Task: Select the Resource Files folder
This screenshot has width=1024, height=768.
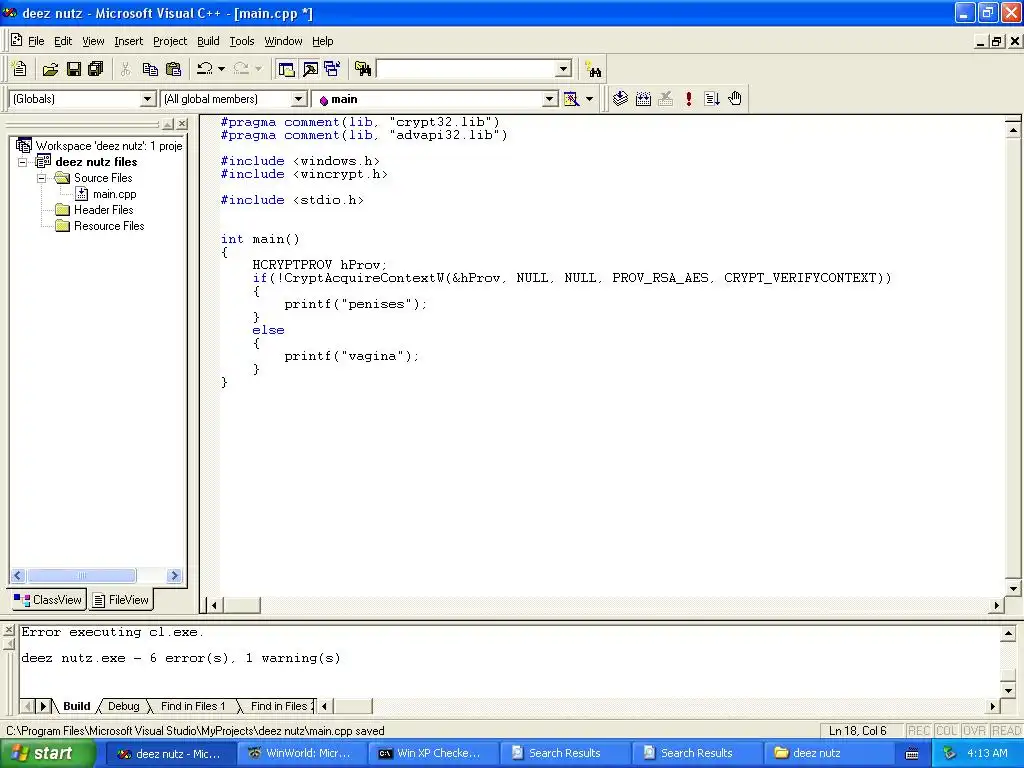Action: click(108, 226)
